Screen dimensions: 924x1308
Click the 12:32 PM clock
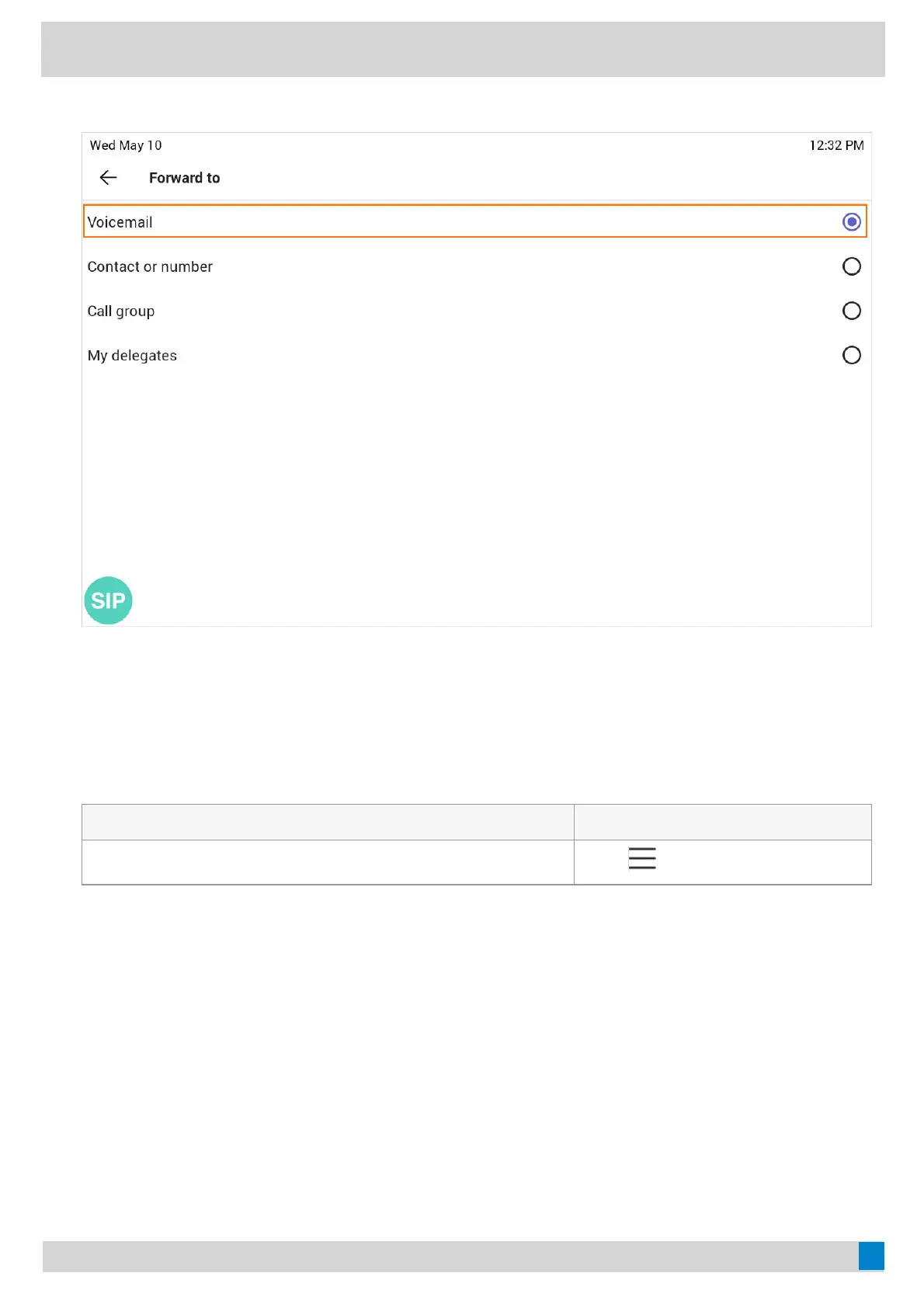(835, 145)
